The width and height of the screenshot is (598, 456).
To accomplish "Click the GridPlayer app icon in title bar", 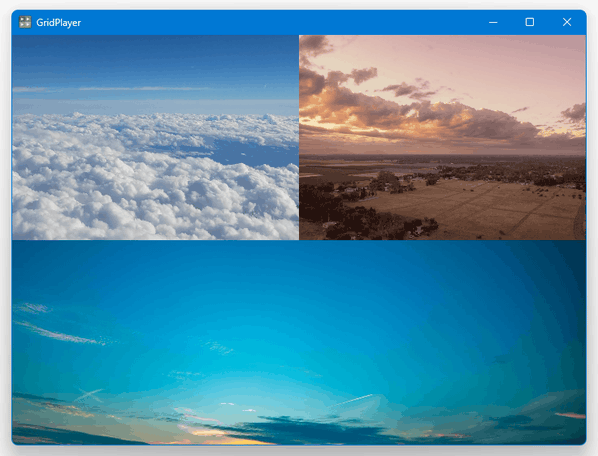I will (x=25, y=22).
